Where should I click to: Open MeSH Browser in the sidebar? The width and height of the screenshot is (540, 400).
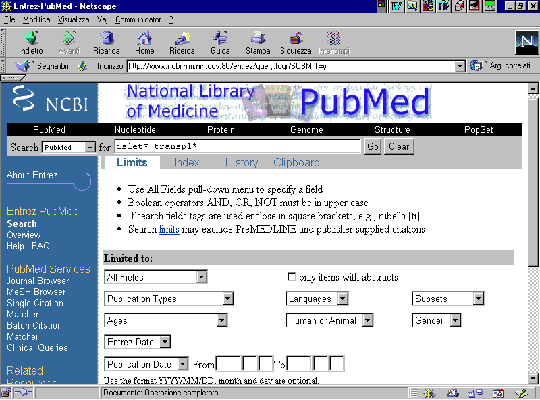pyautogui.click(x=36, y=292)
